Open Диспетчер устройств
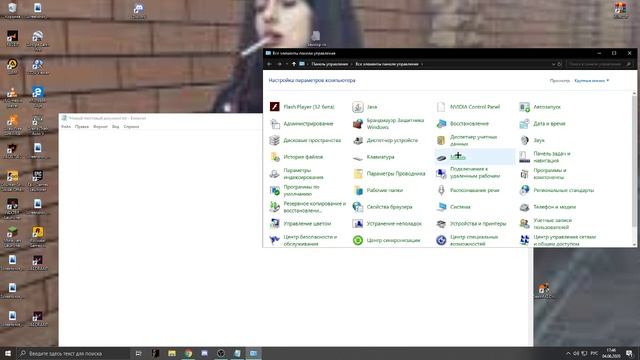Screen dimensions: 640x360 (385, 140)
